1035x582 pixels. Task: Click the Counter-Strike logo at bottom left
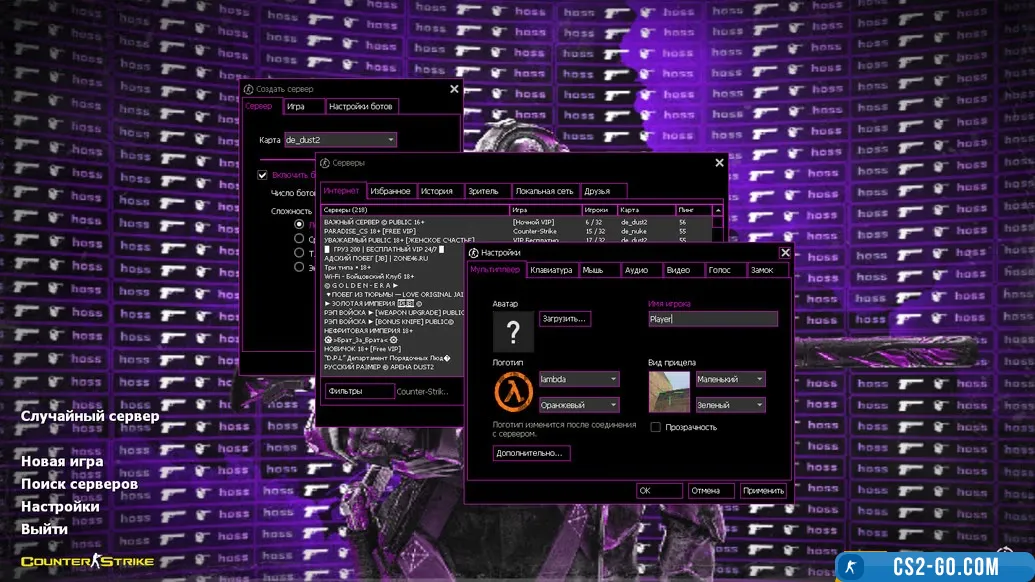click(x=87, y=561)
